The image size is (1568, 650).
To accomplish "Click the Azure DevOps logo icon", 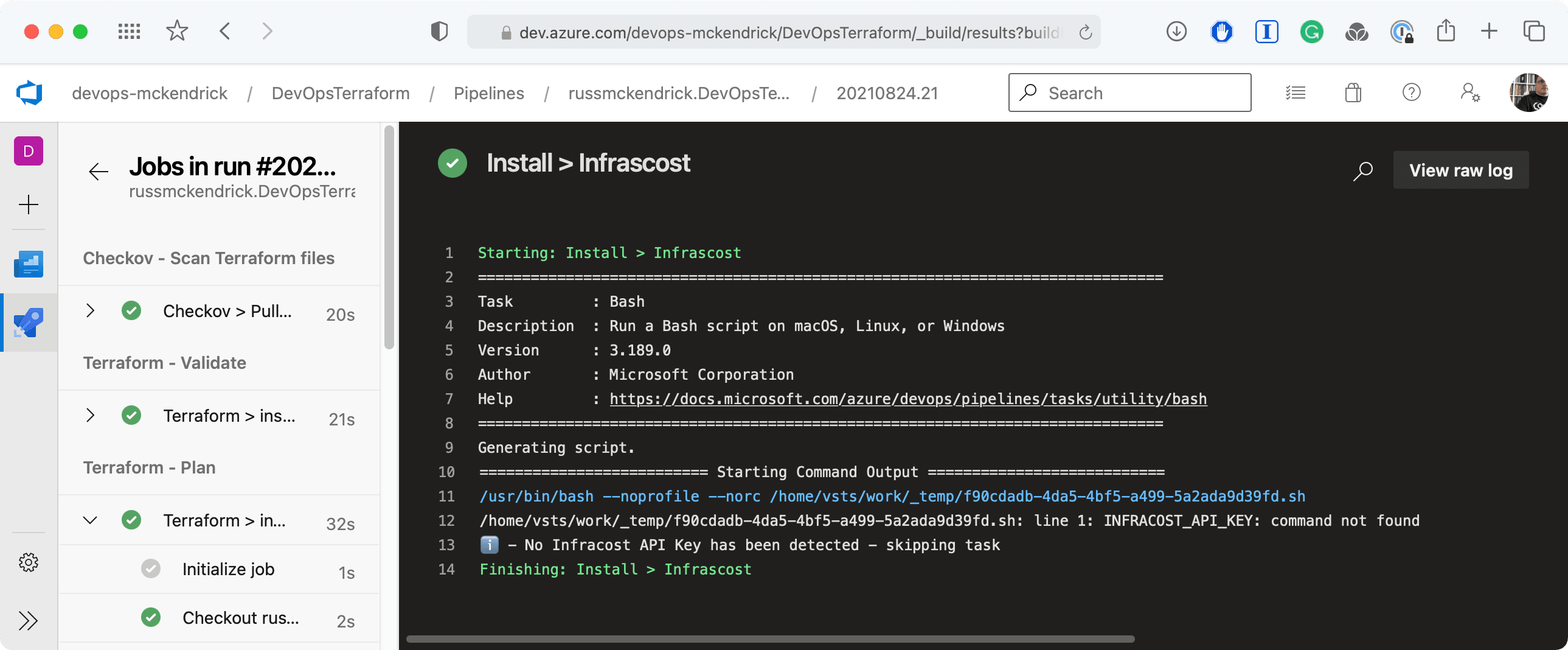I will coord(29,93).
